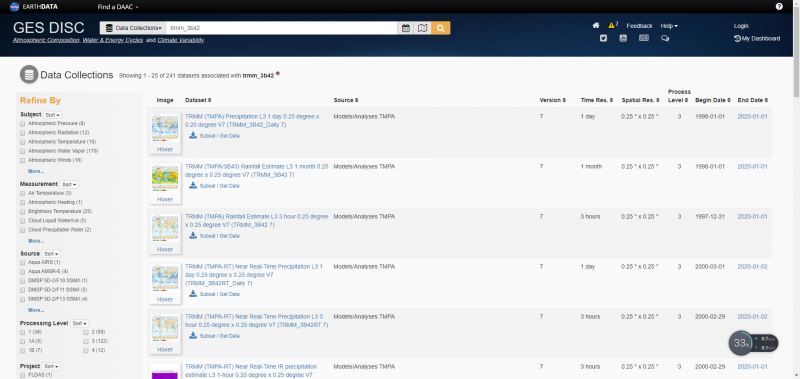This screenshot has width=800, height=379.
Task: Check the Cloud Precipitable Water filter
Action: [x=22, y=230]
